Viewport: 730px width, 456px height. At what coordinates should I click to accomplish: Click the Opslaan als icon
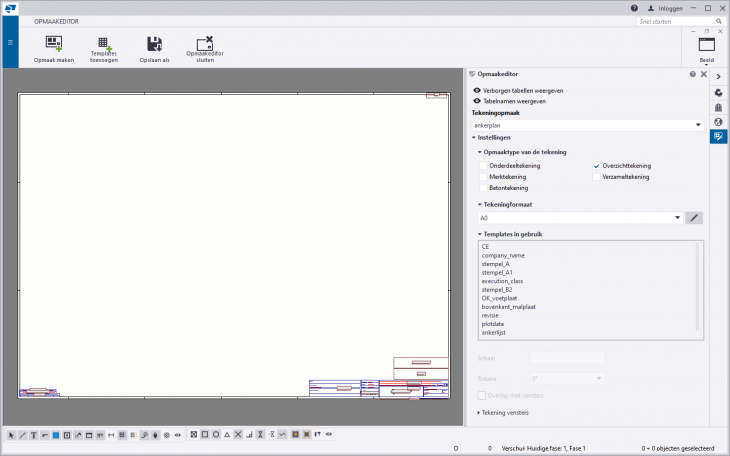[154, 43]
